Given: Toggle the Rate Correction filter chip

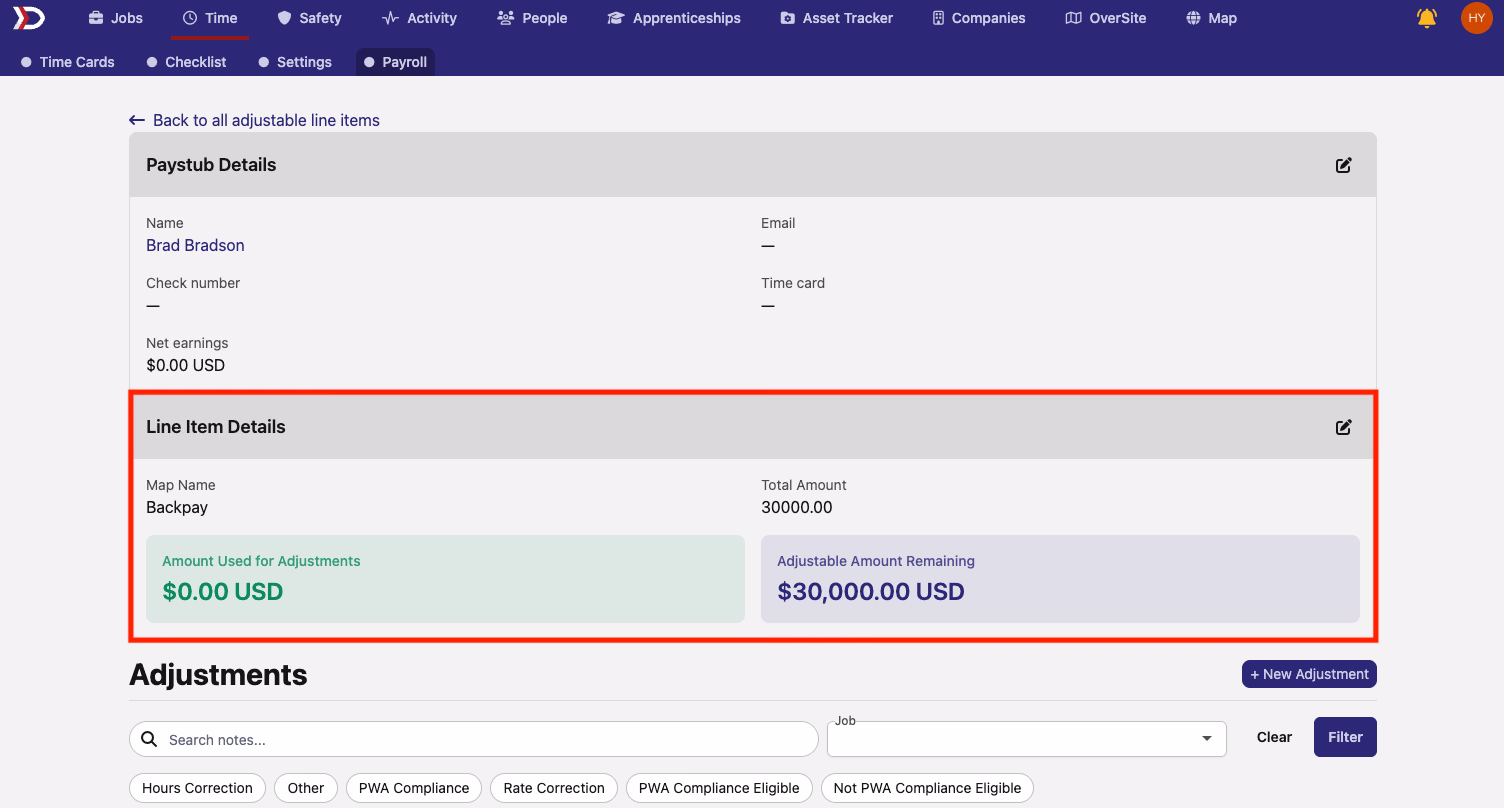Looking at the screenshot, I should pyautogui.click(x=554, y=788).
